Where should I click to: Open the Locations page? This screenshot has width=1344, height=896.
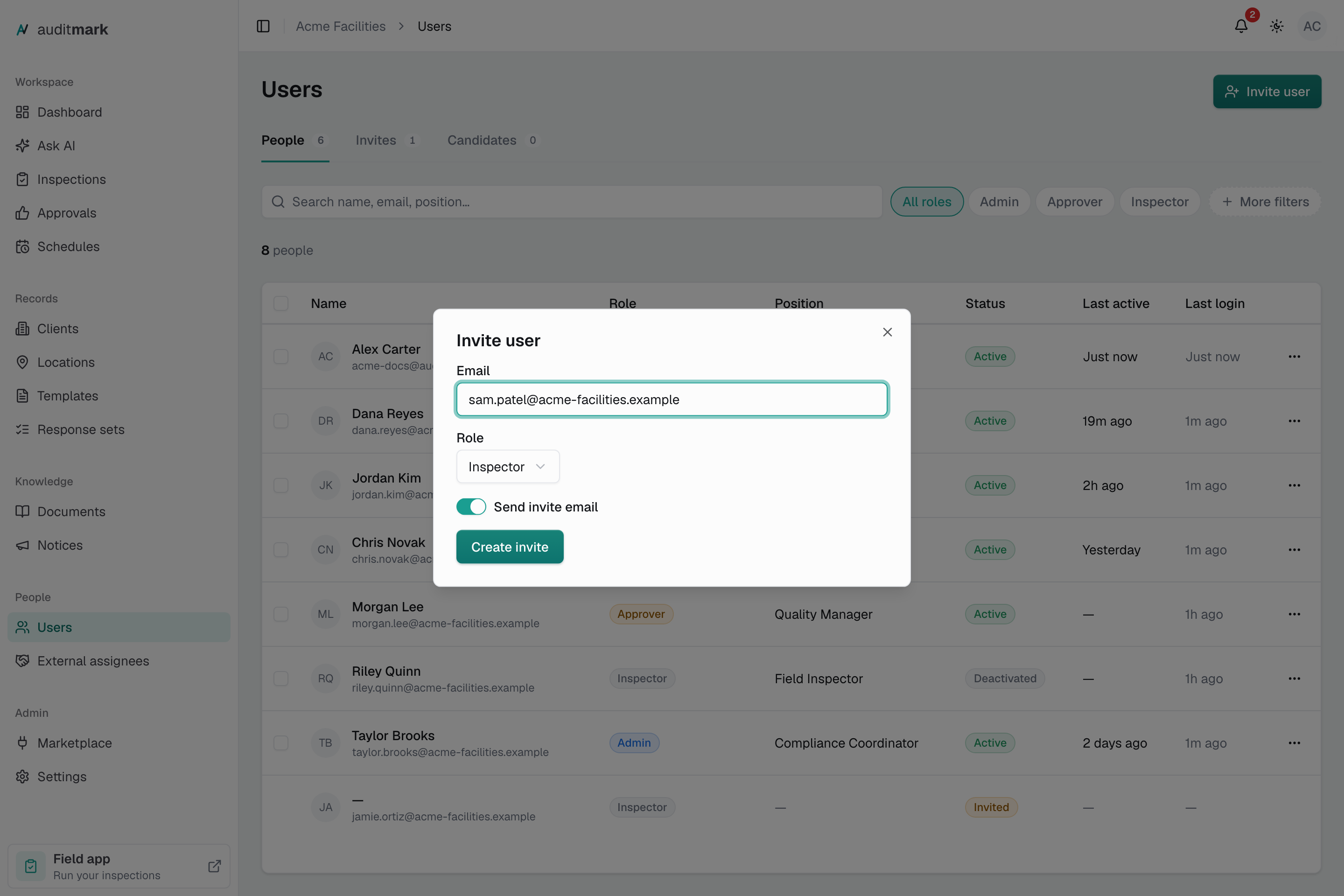point(119,362)
